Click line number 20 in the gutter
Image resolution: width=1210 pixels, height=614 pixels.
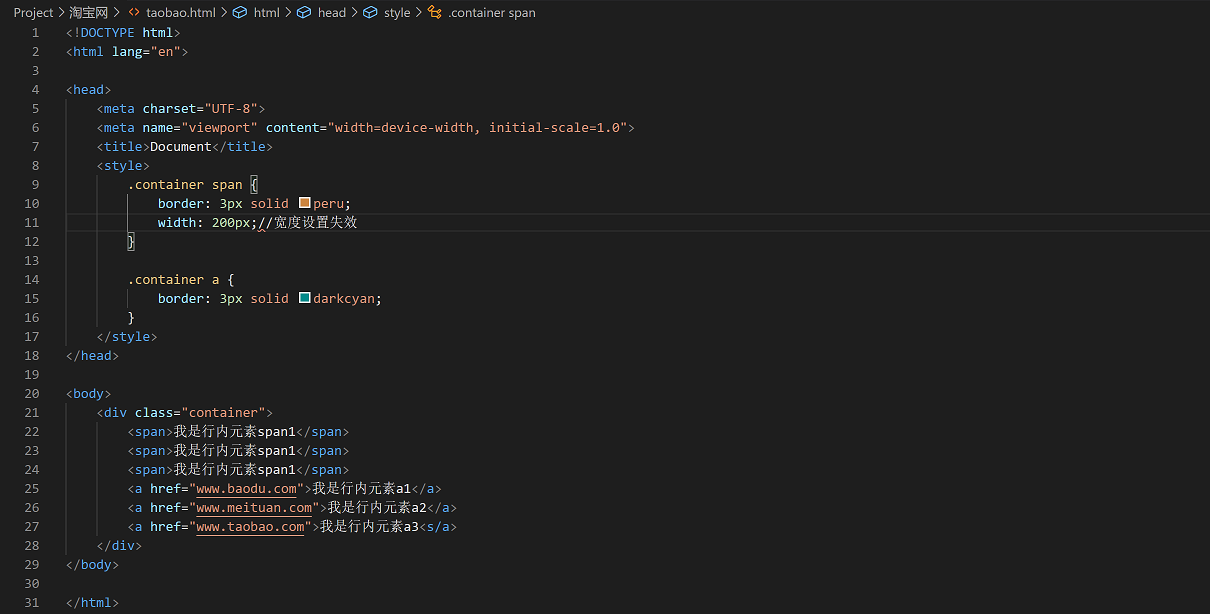pos(35,394)
